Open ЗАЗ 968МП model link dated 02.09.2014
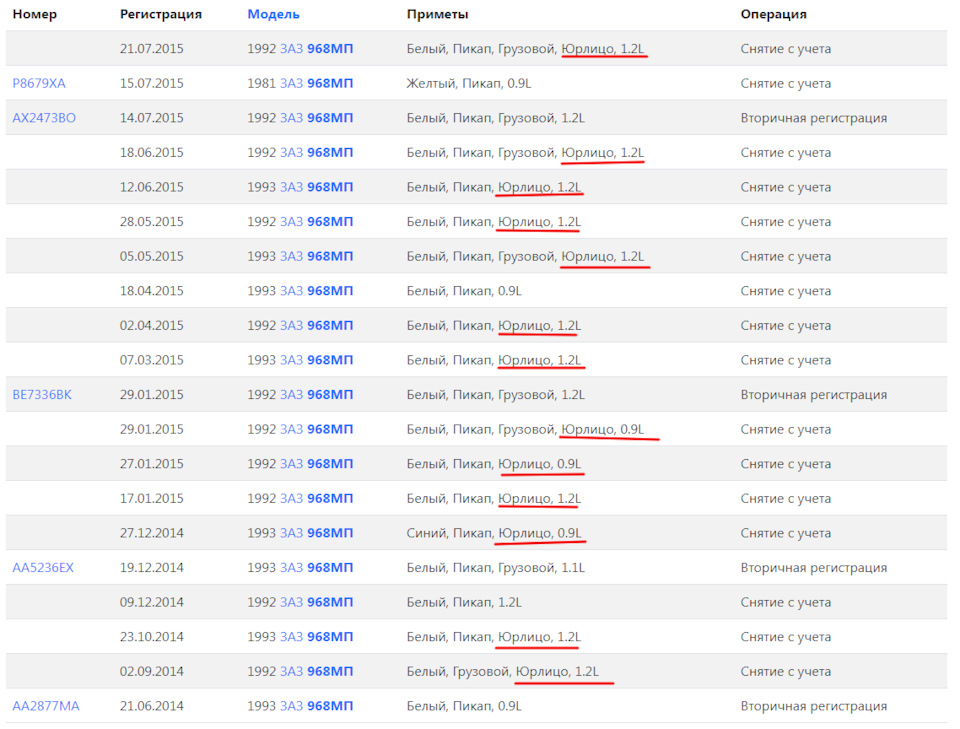Viewport: 960px width, 729px height. pos(317,671)
